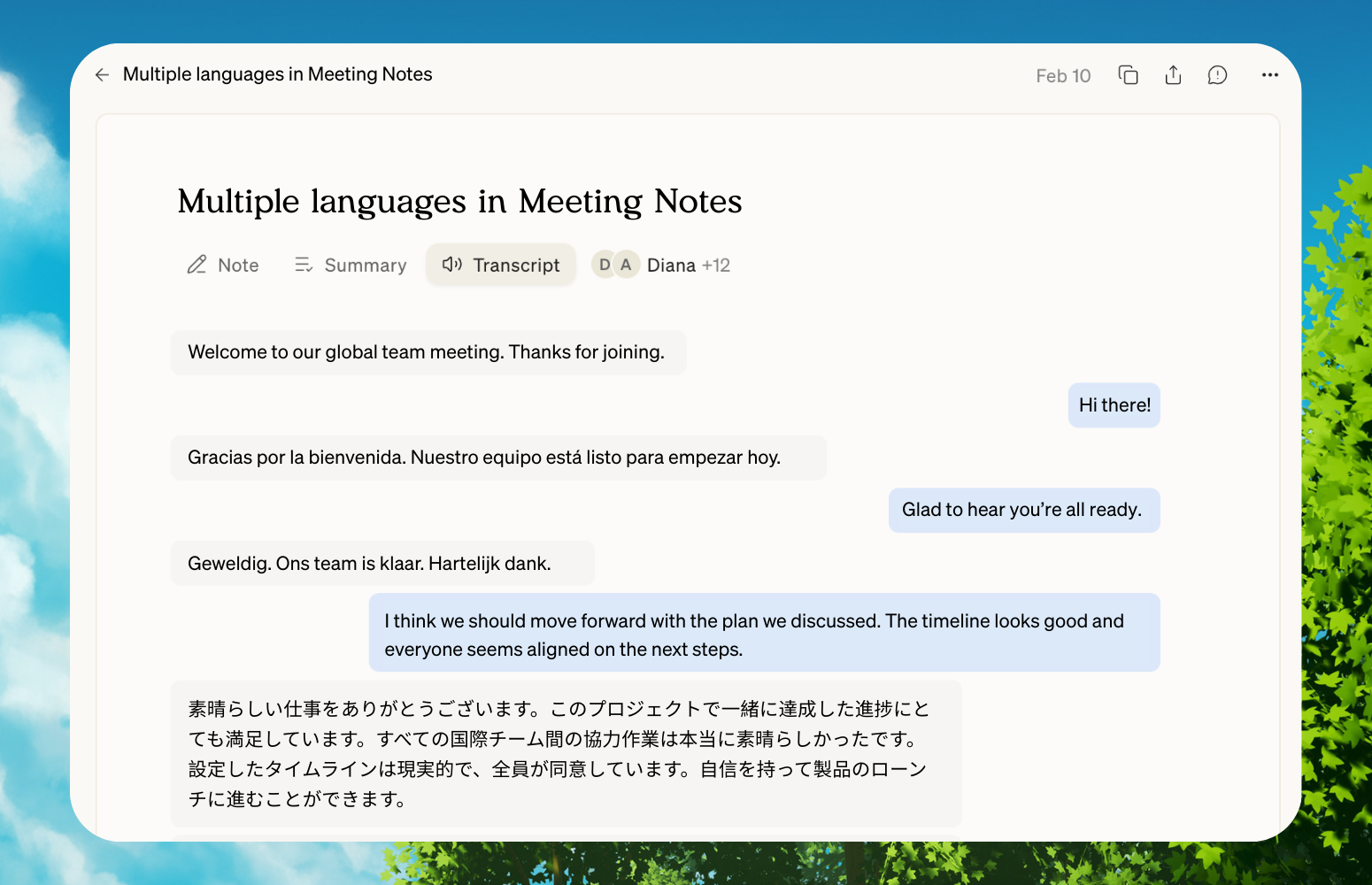Open the feedback comment bubble icon
Image resolution: width=1372 pixels, height=885 pixels.
click(1218, 75)
